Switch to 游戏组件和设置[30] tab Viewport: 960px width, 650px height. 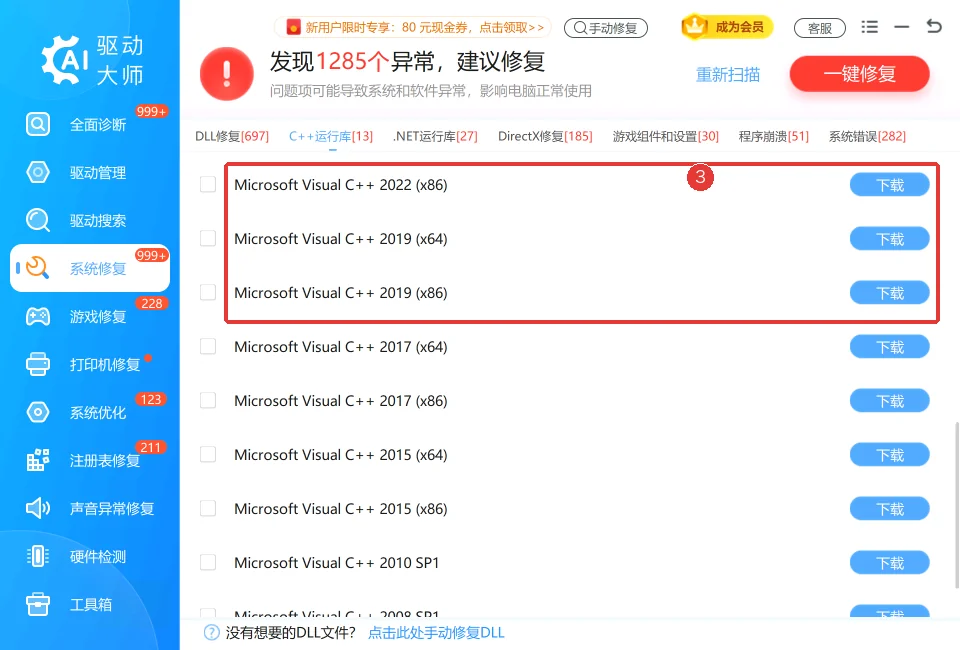[666, 136]
